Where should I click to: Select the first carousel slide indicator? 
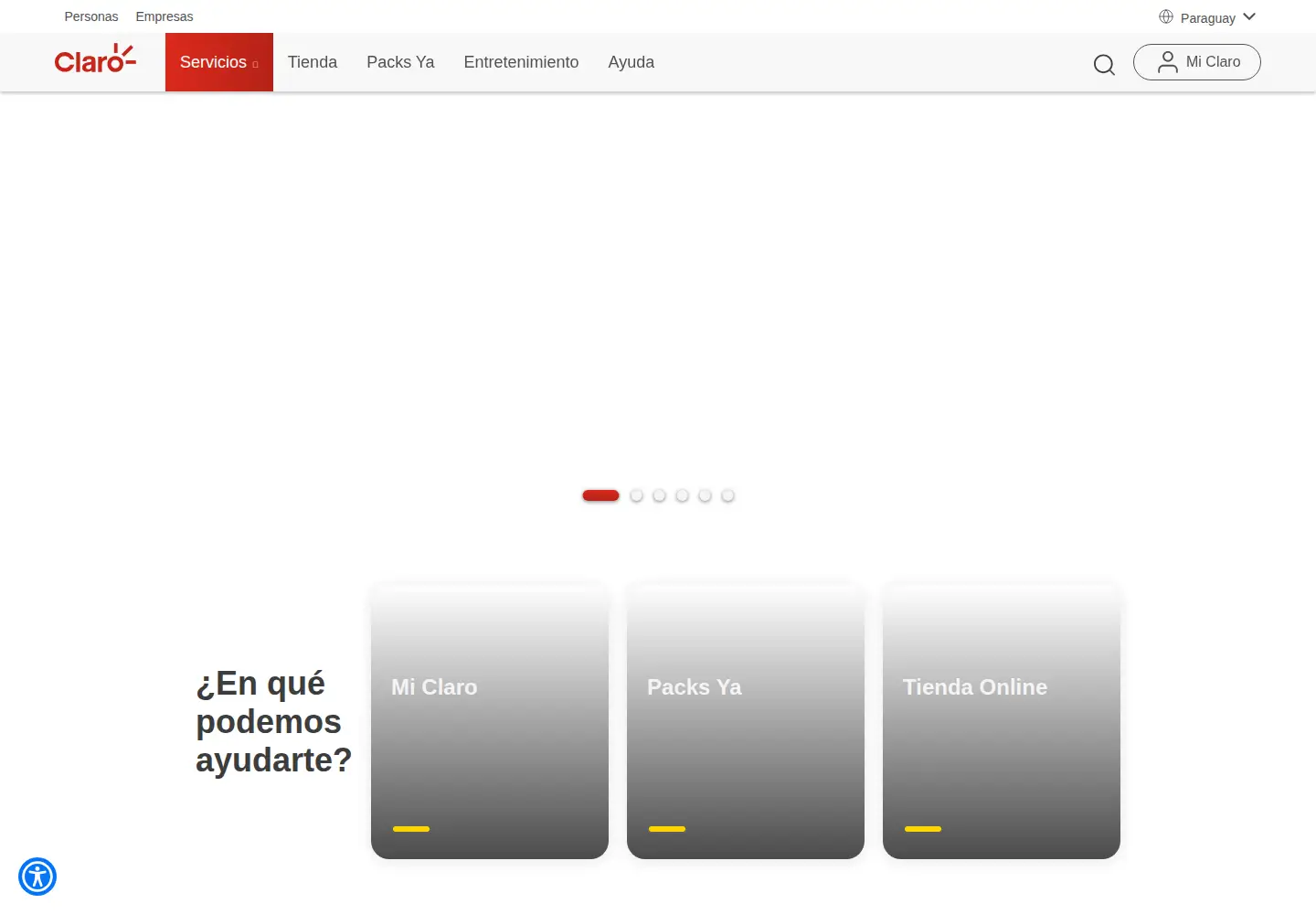point(600,495)
